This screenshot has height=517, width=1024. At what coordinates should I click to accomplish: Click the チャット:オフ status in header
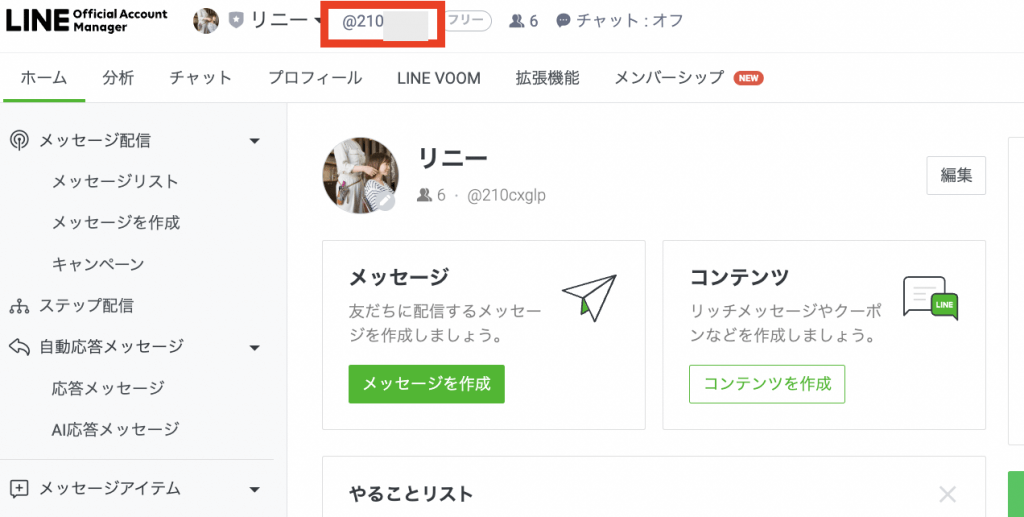[x=619, y=21]
